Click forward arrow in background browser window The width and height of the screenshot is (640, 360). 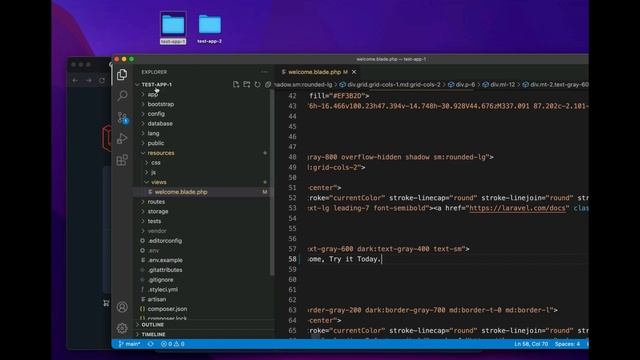point(88,80)
